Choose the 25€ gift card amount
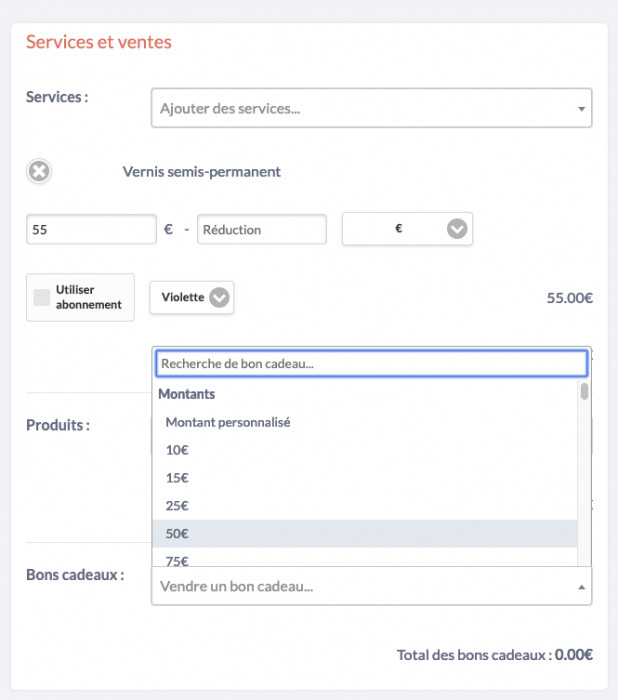618x700 pixels. coord(178,506)
